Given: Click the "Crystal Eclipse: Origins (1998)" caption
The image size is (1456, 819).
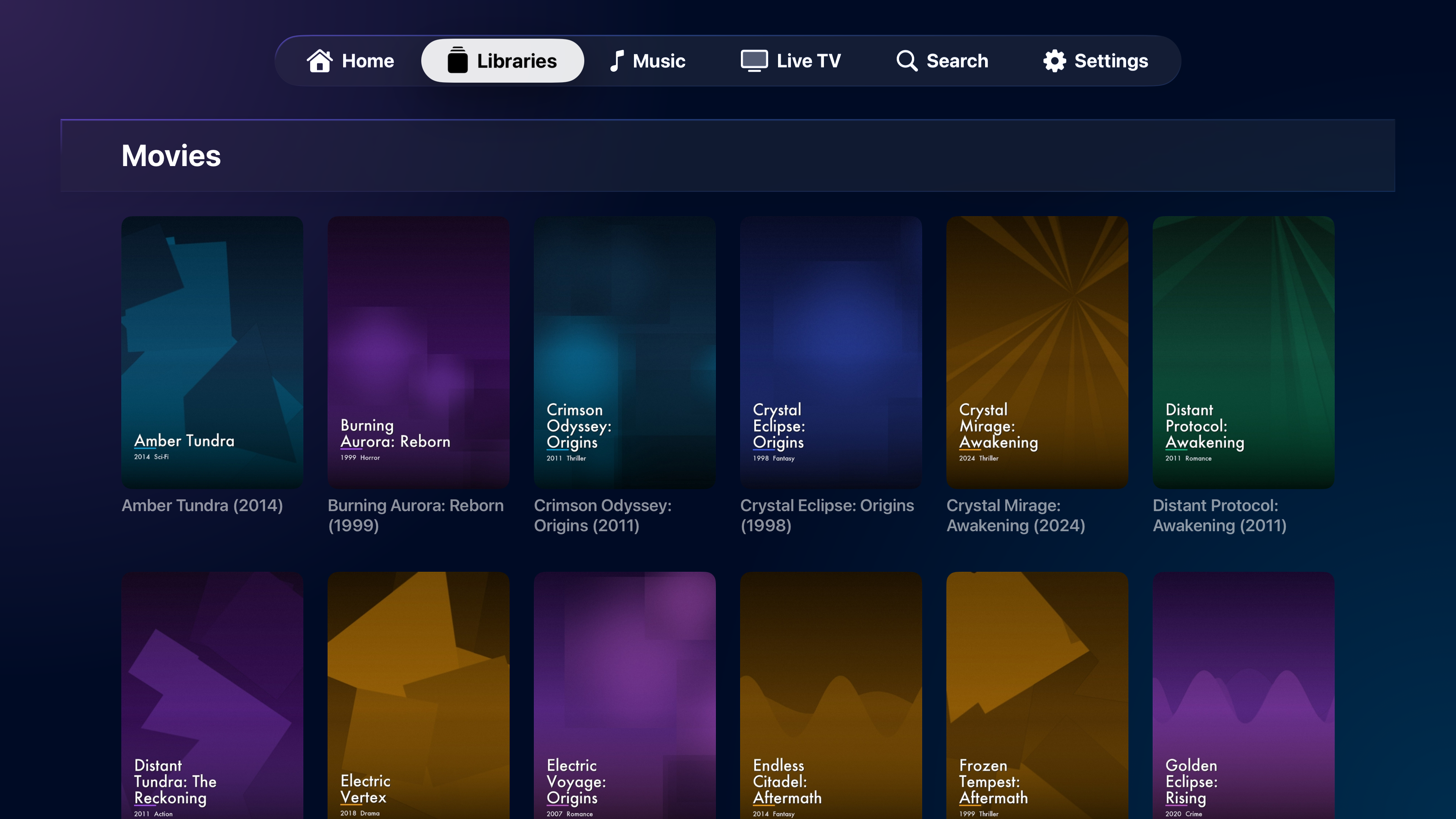Looking at the screenshot, I should pyautogui.click(x=827, y=516).
